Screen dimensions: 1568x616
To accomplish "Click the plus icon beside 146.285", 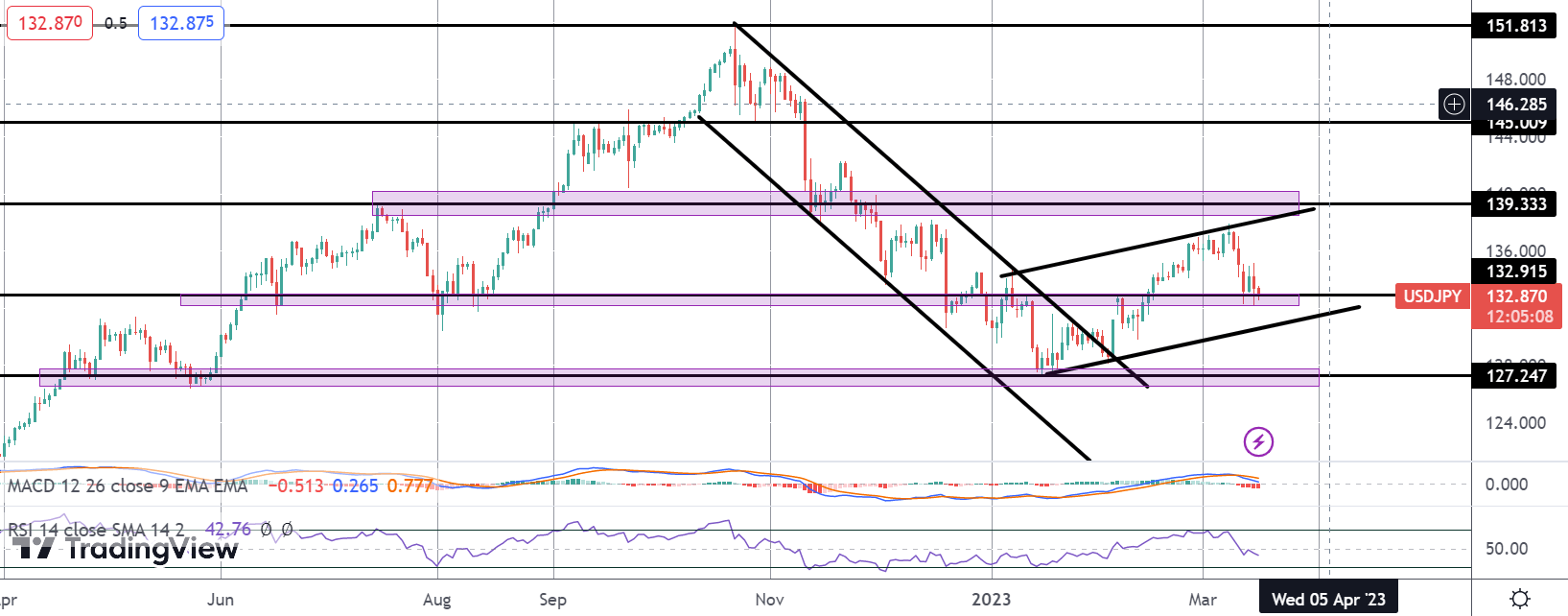I will [1454, 104].
